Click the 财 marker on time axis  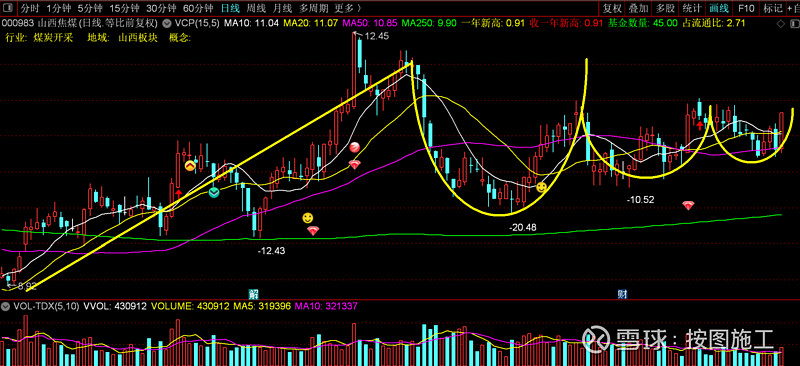pyautogui.click(x=622, y=294)
